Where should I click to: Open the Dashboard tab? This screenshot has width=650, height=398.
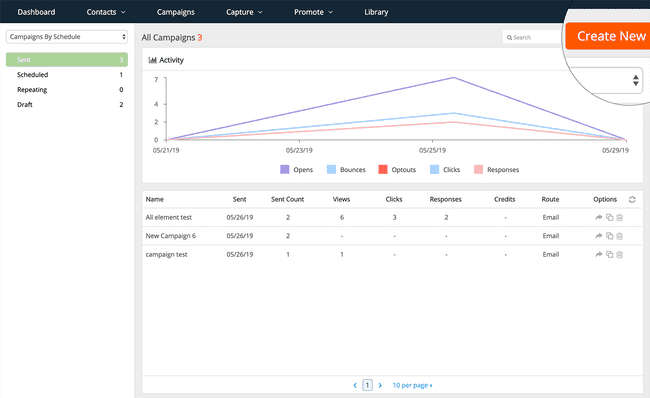tap(36, 12)
